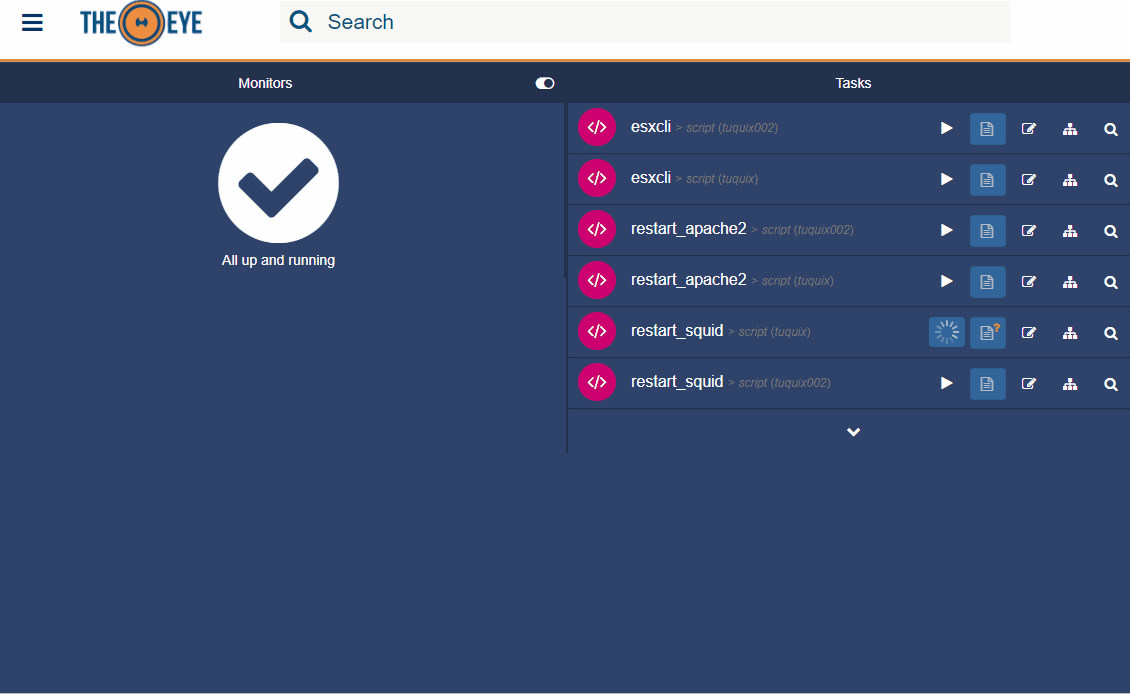Select restart_squid script (tuquix) label
Viewport: 1130px width, 694px height.
click(721, 332)
